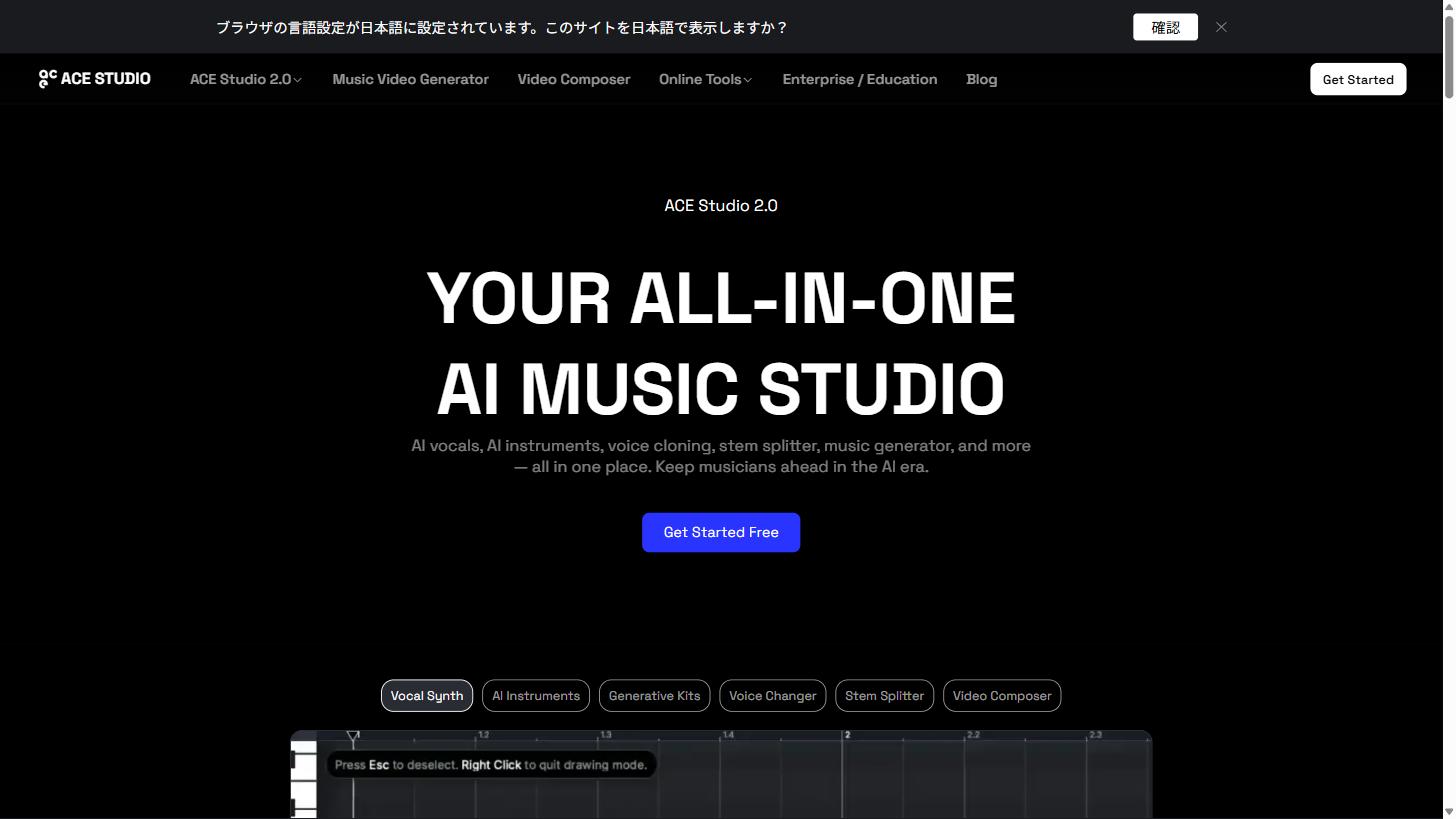Confirm Japanese language with 確認 button
This screenshot has width=1456, height=819.
click(1165, 27)
